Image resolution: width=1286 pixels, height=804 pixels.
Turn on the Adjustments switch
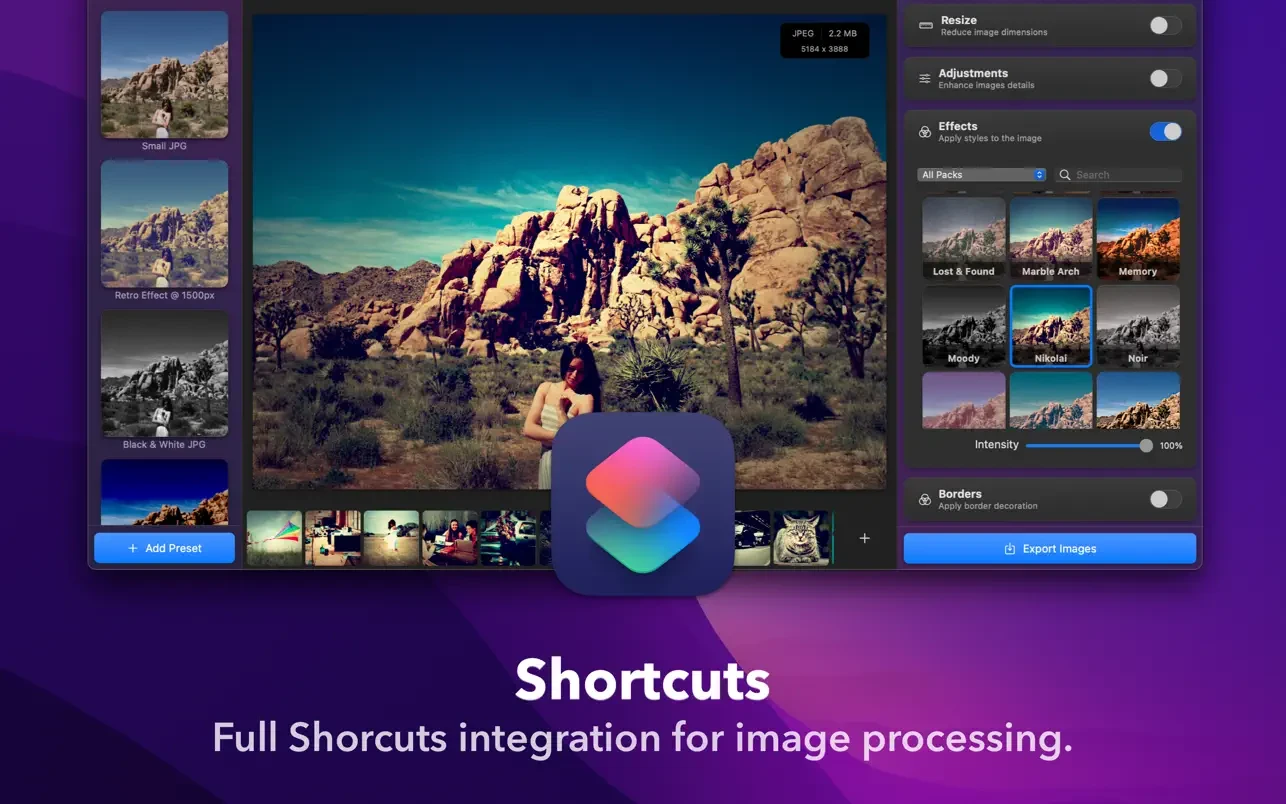coord(1164,79)
